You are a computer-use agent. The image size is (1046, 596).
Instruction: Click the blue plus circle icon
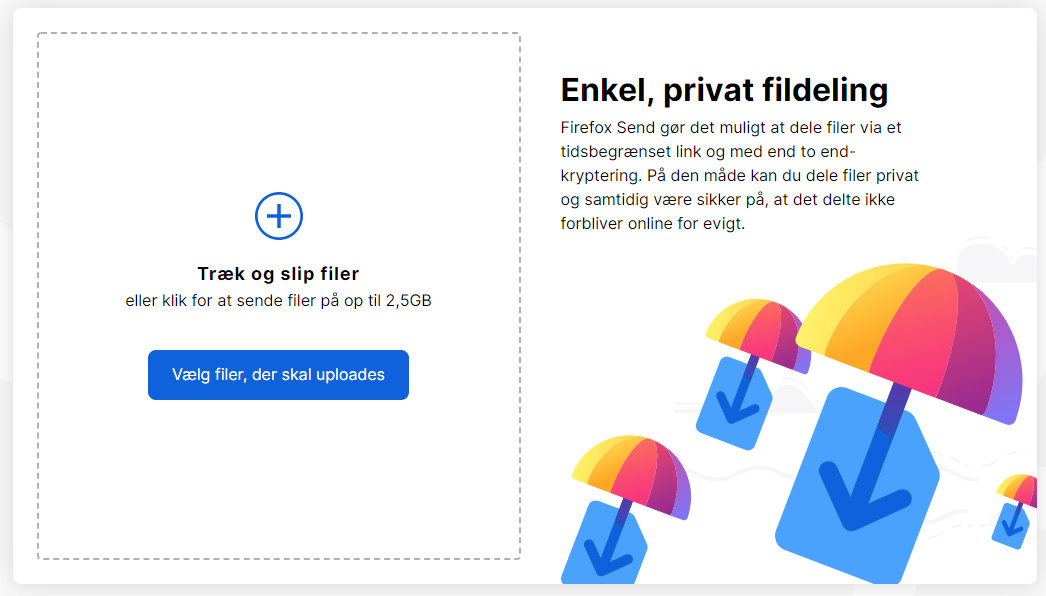(x=279, y=216)
